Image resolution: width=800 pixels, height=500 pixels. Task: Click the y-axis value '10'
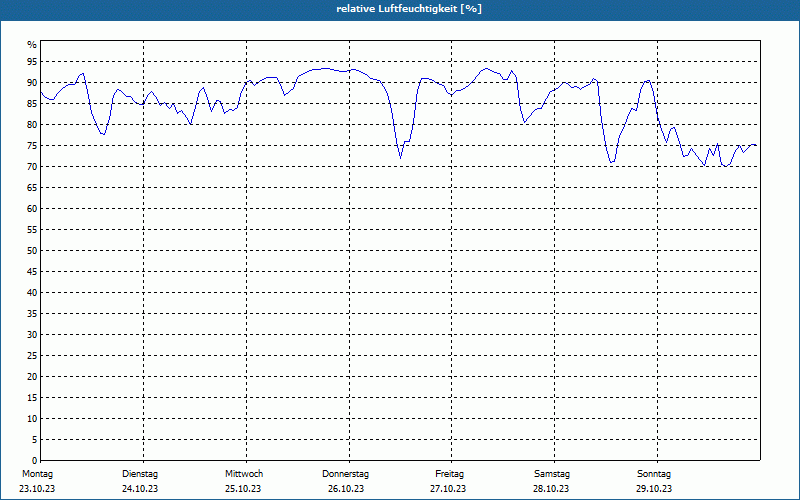pyautogui.click(x=32, y=419)
